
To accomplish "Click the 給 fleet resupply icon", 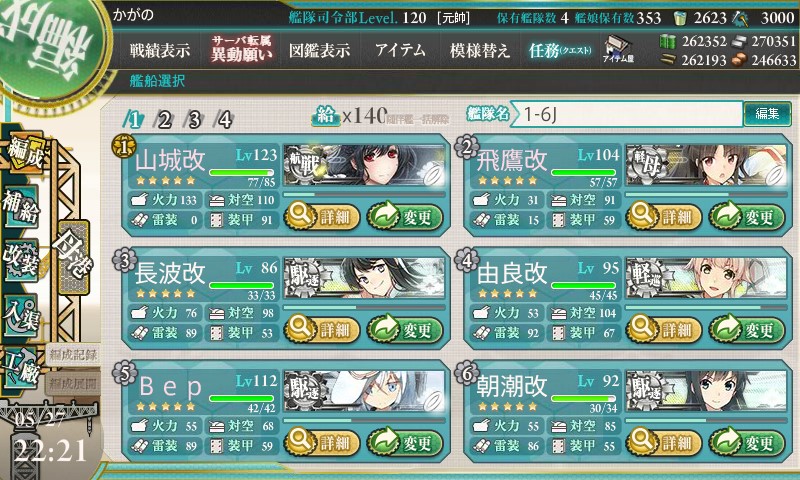I will [326, 116].
